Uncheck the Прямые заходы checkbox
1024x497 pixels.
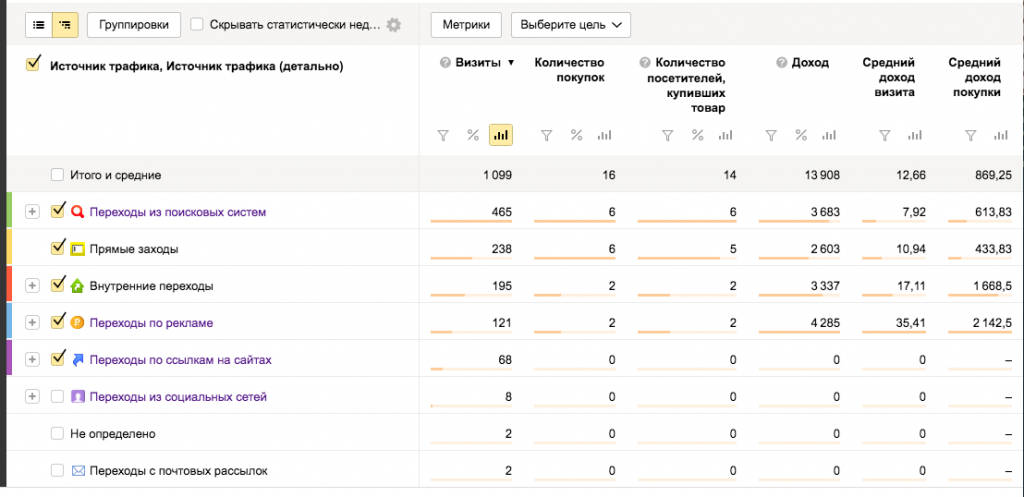click(58, 248)
